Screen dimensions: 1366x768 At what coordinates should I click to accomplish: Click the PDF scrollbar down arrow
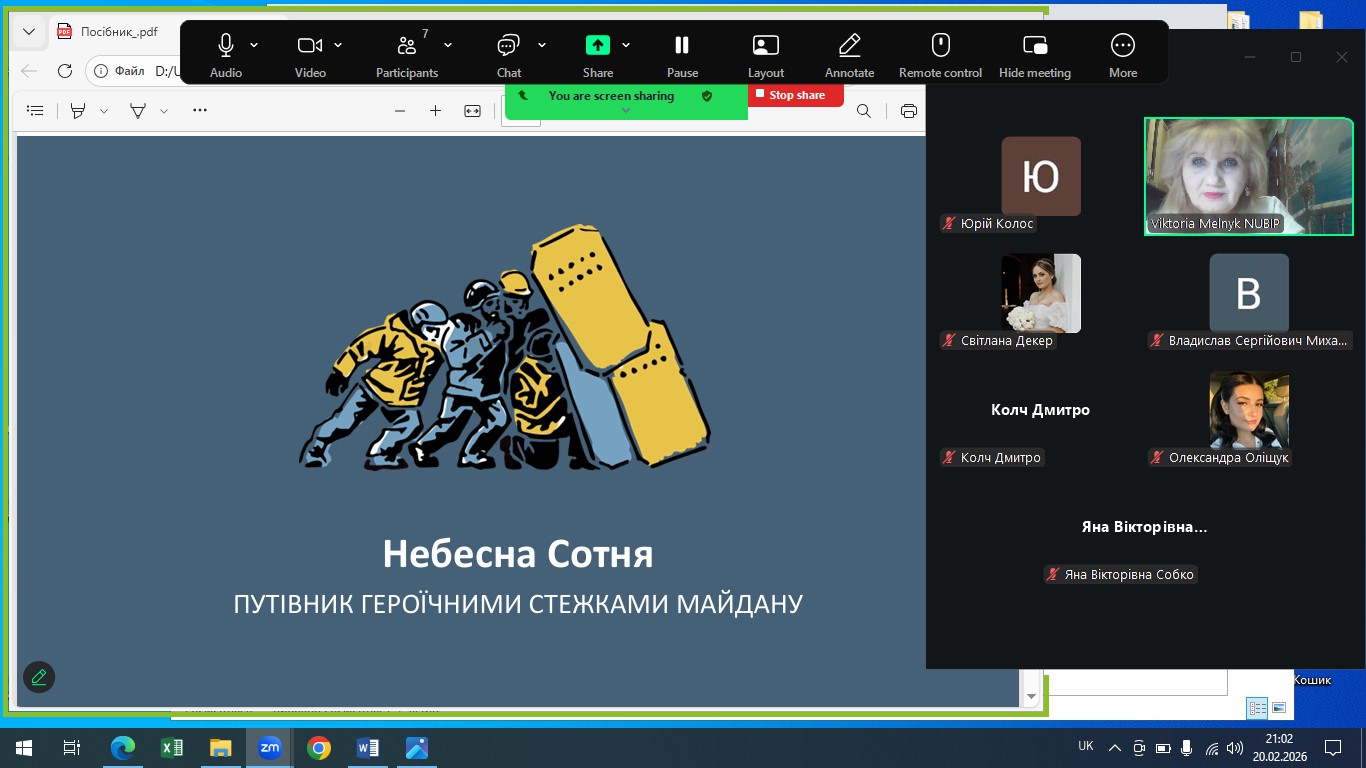(x=1032, y=696)
